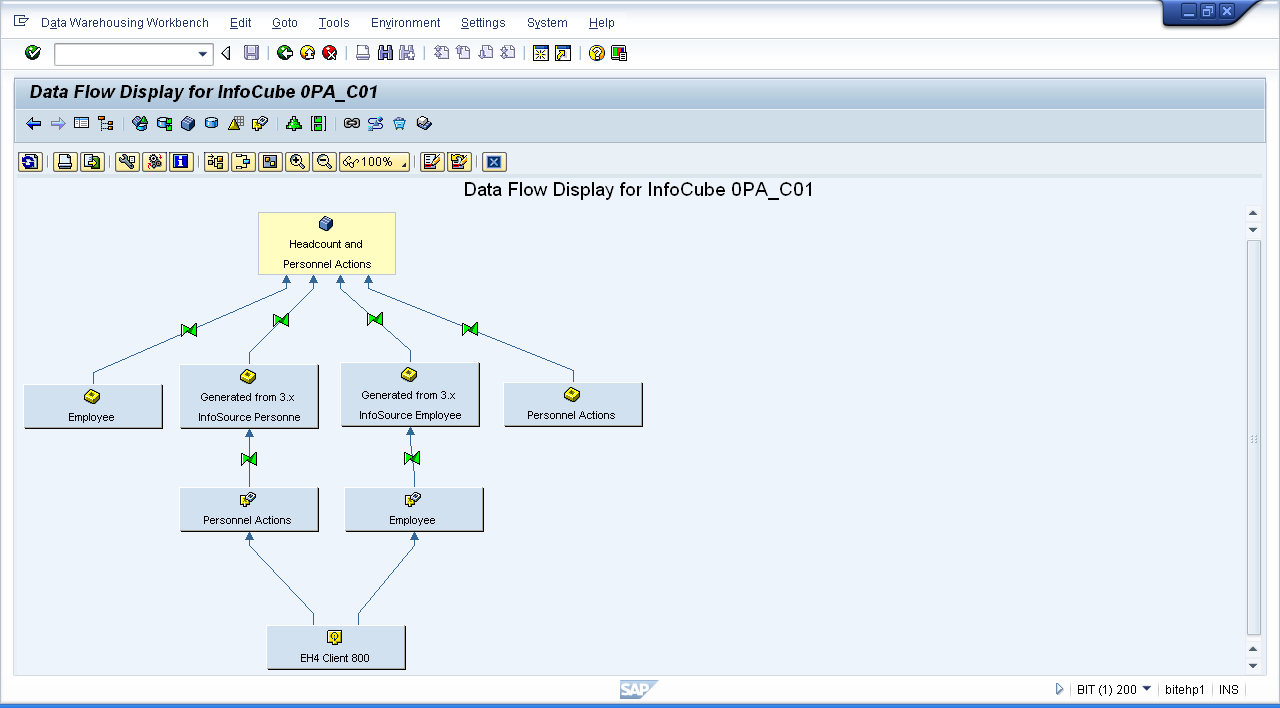Open the command field history dropdown
This screenshot has width=1280, height=708.
coord(204,54)
